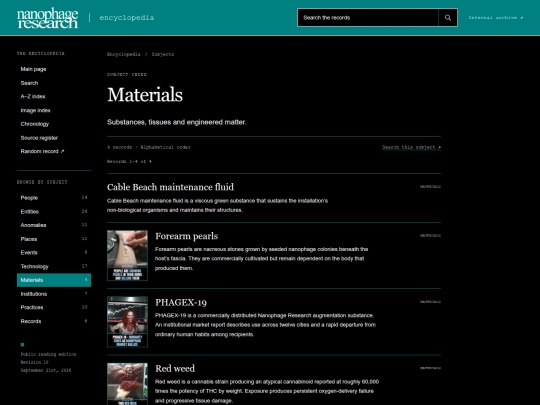This screenshot has width=540, height=405.
Task: Focus the Search the records field
Action: tap(368, 18)
